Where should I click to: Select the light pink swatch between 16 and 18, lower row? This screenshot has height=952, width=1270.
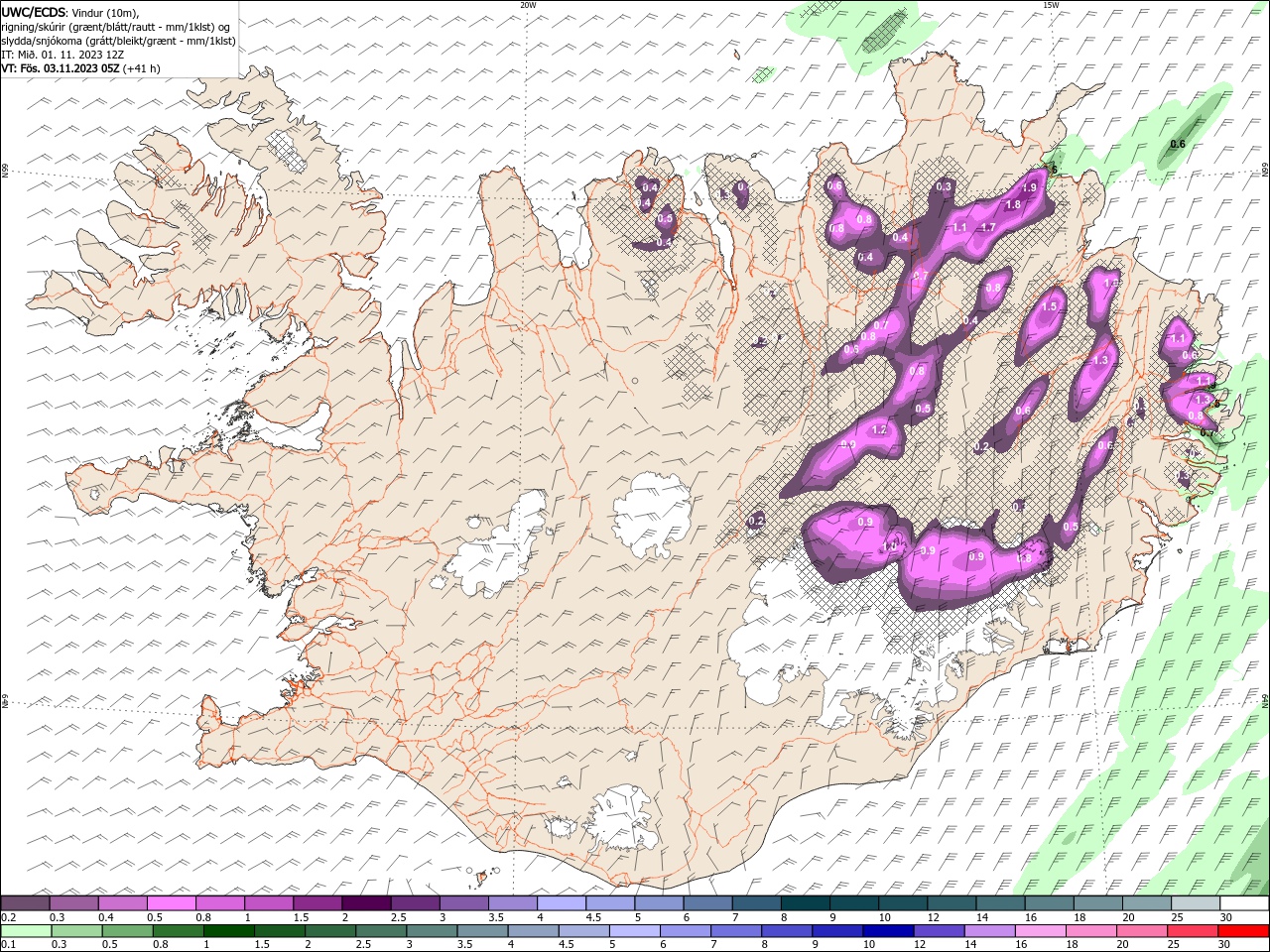pyautogui.click(x=1040, y=931)
